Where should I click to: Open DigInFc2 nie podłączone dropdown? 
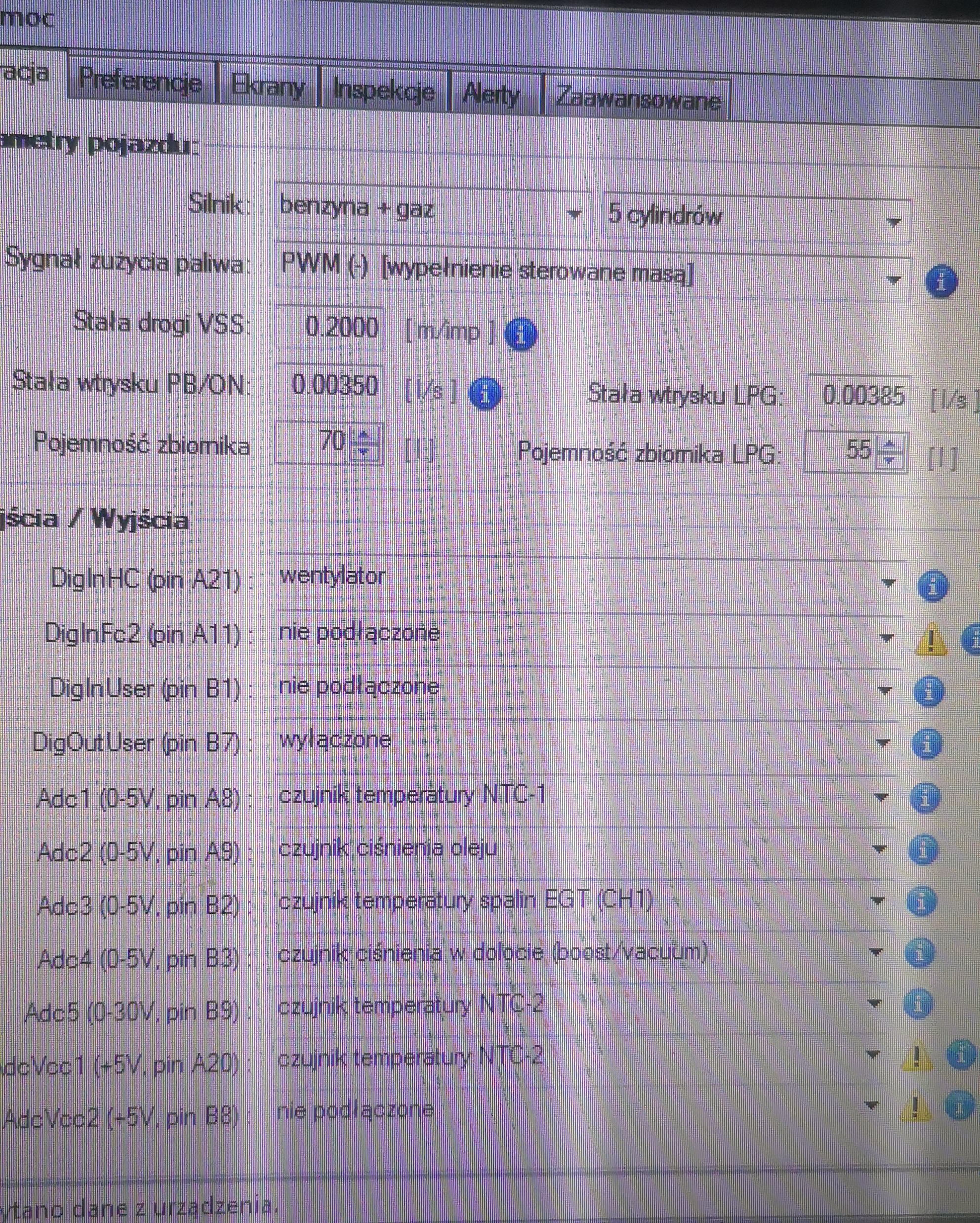(589, 635)
